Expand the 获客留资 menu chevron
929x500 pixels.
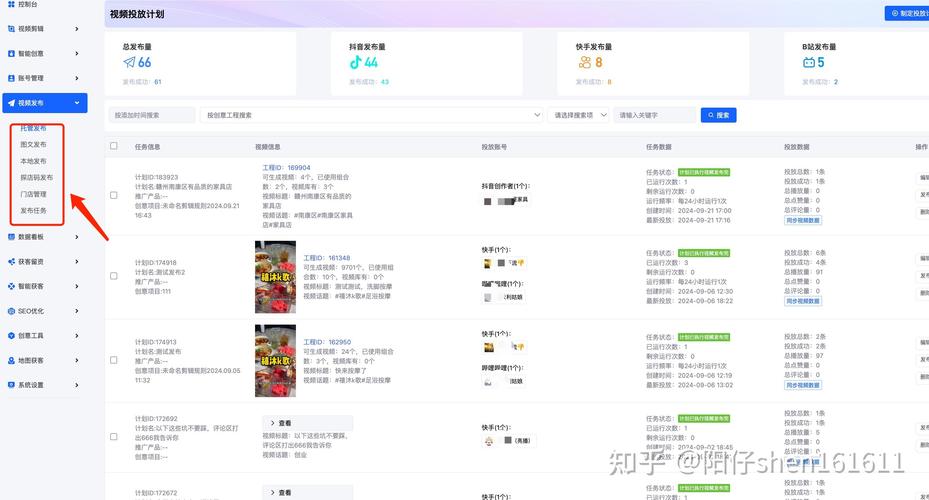point(76,261)
